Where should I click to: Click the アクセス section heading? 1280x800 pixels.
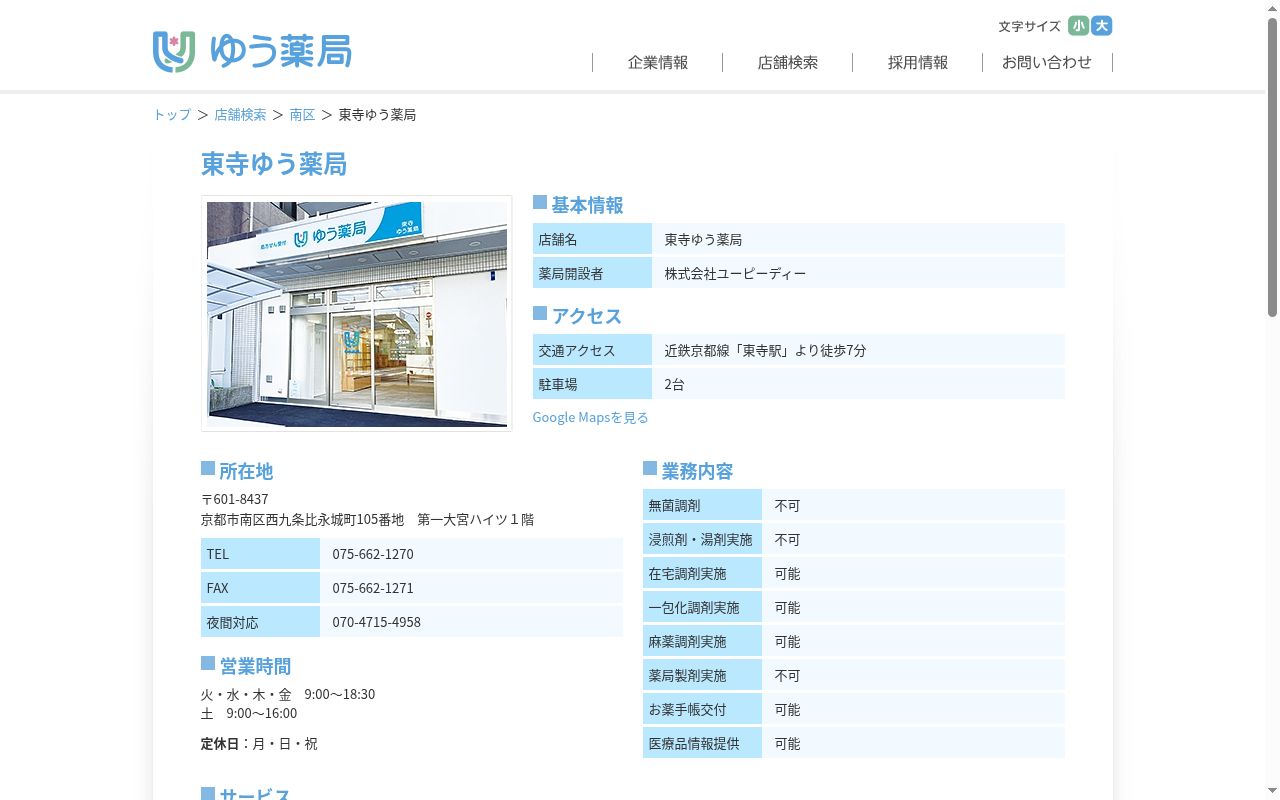pos(587,316)
